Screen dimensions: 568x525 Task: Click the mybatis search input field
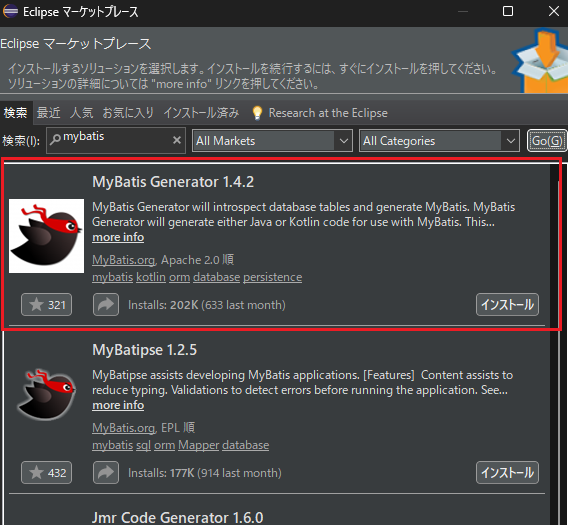click(x=116, y=140)
